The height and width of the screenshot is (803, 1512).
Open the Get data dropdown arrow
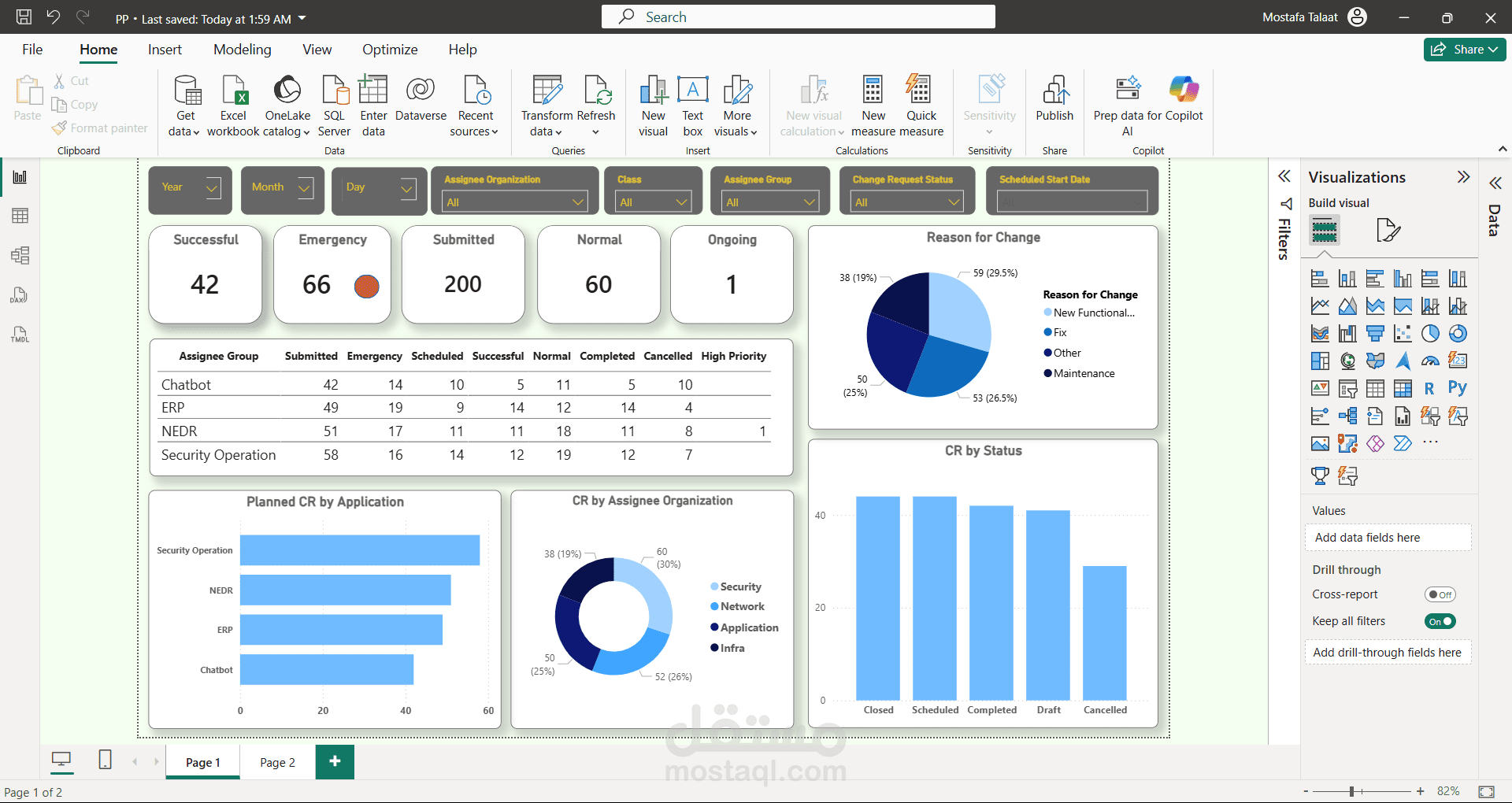(x=195, y=132)
